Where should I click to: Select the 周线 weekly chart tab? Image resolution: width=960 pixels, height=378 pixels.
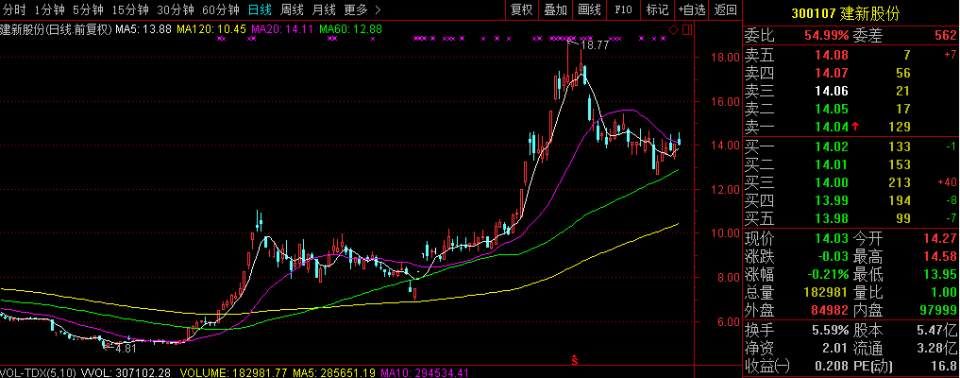tap(292, 10)
